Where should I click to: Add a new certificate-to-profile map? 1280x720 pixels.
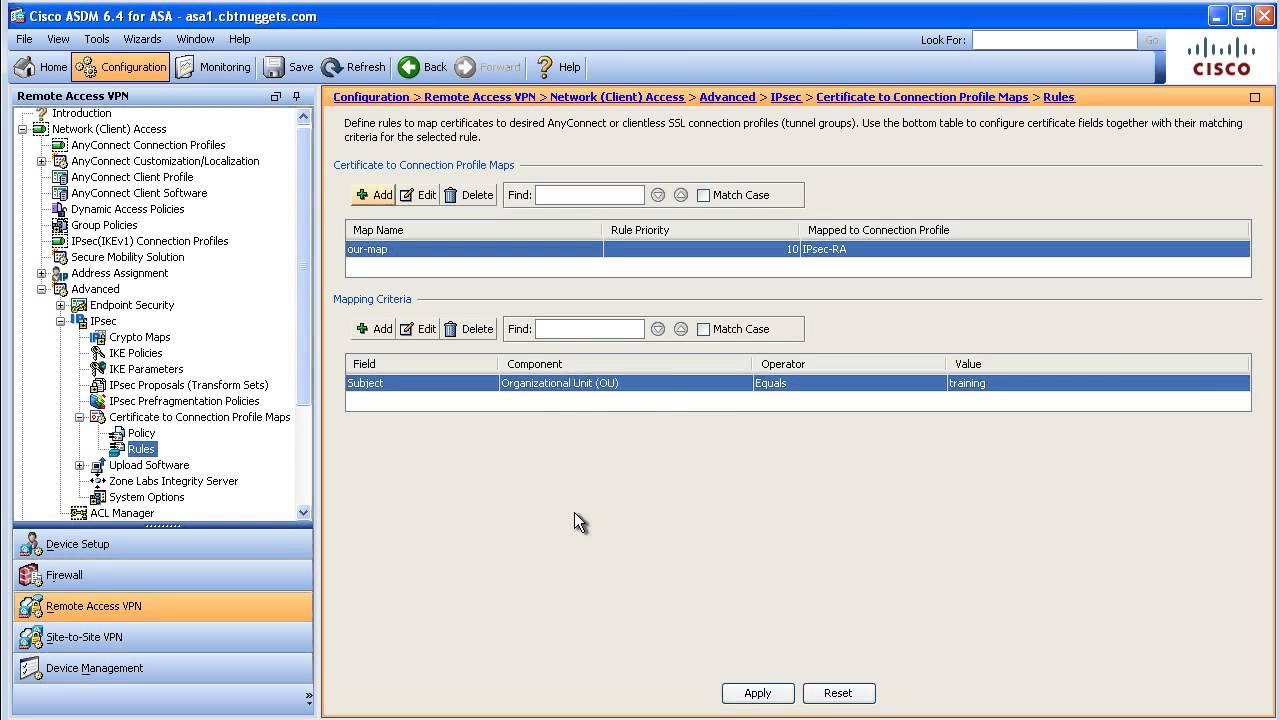coord(374,195)
